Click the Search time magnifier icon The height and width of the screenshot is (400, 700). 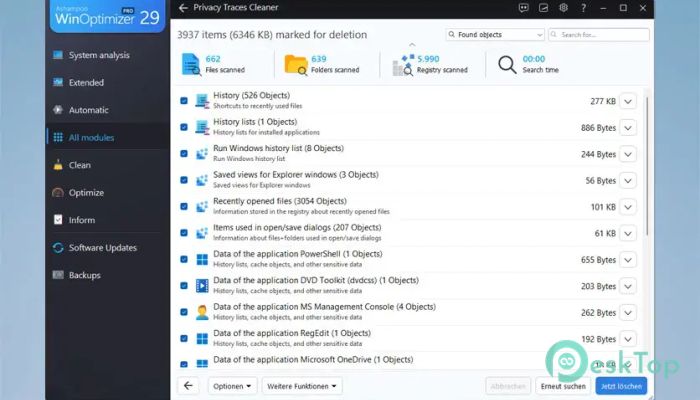[x=507, y=65]
